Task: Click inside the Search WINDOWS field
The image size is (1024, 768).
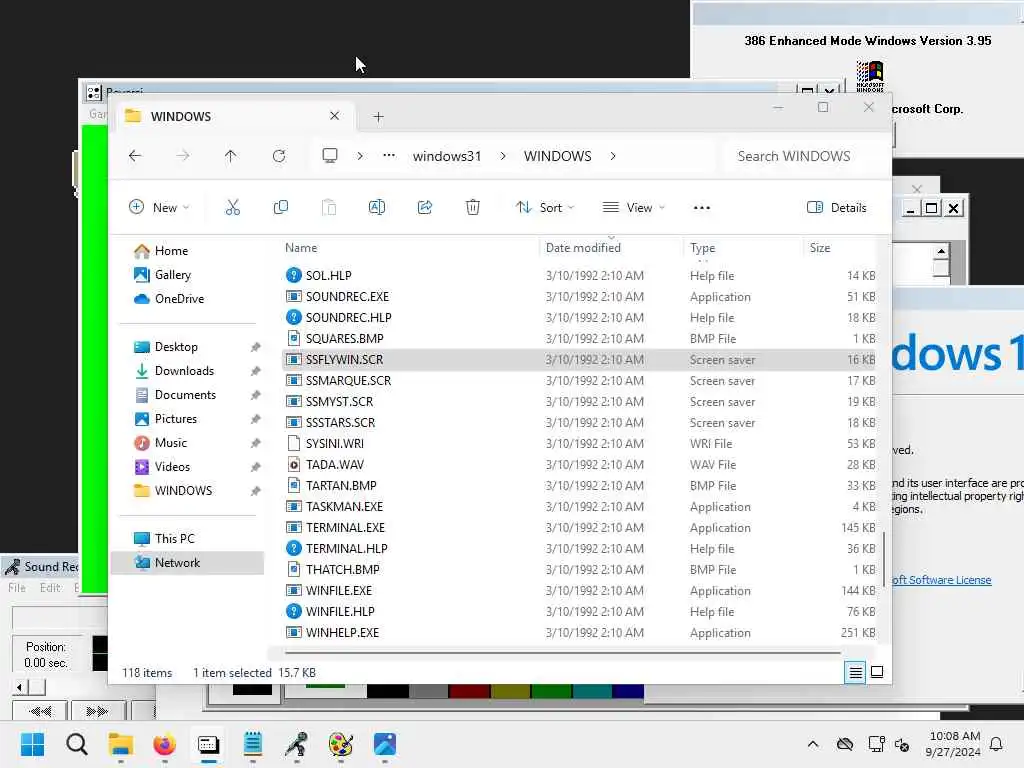Action: tap(805, 156)
